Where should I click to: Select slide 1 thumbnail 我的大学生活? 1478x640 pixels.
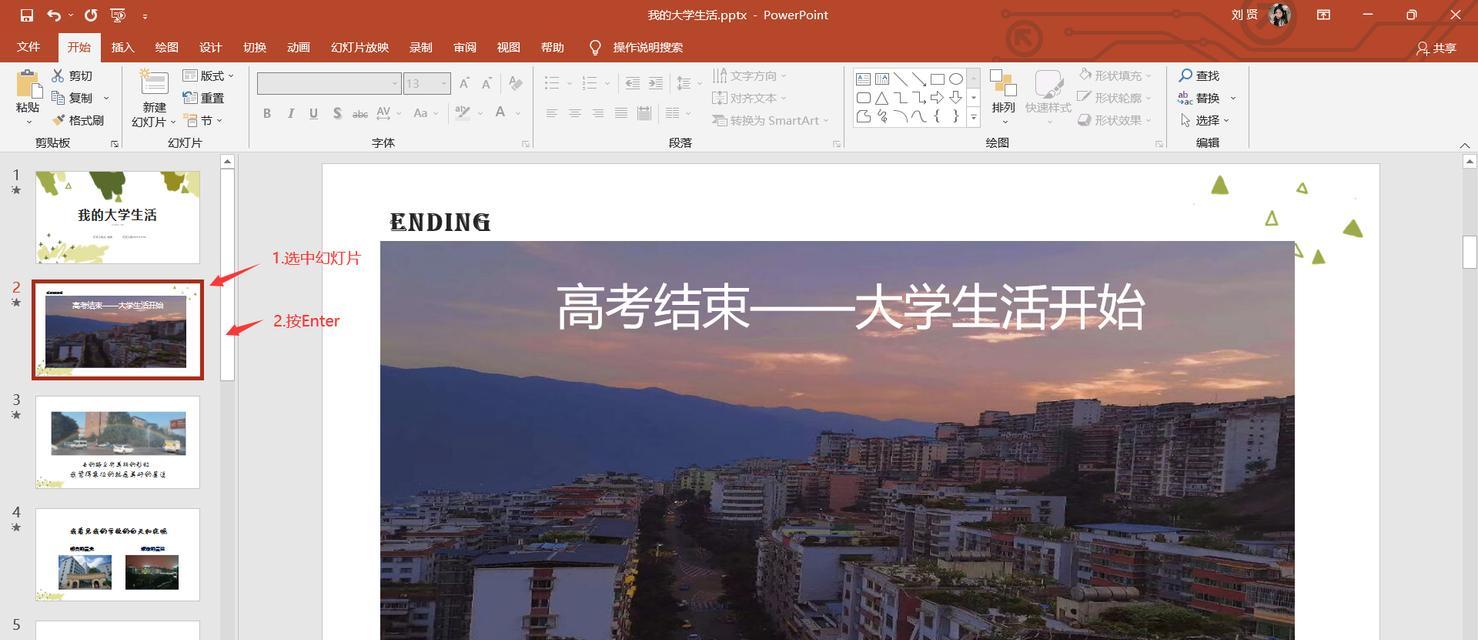click(x=118, y=217)
